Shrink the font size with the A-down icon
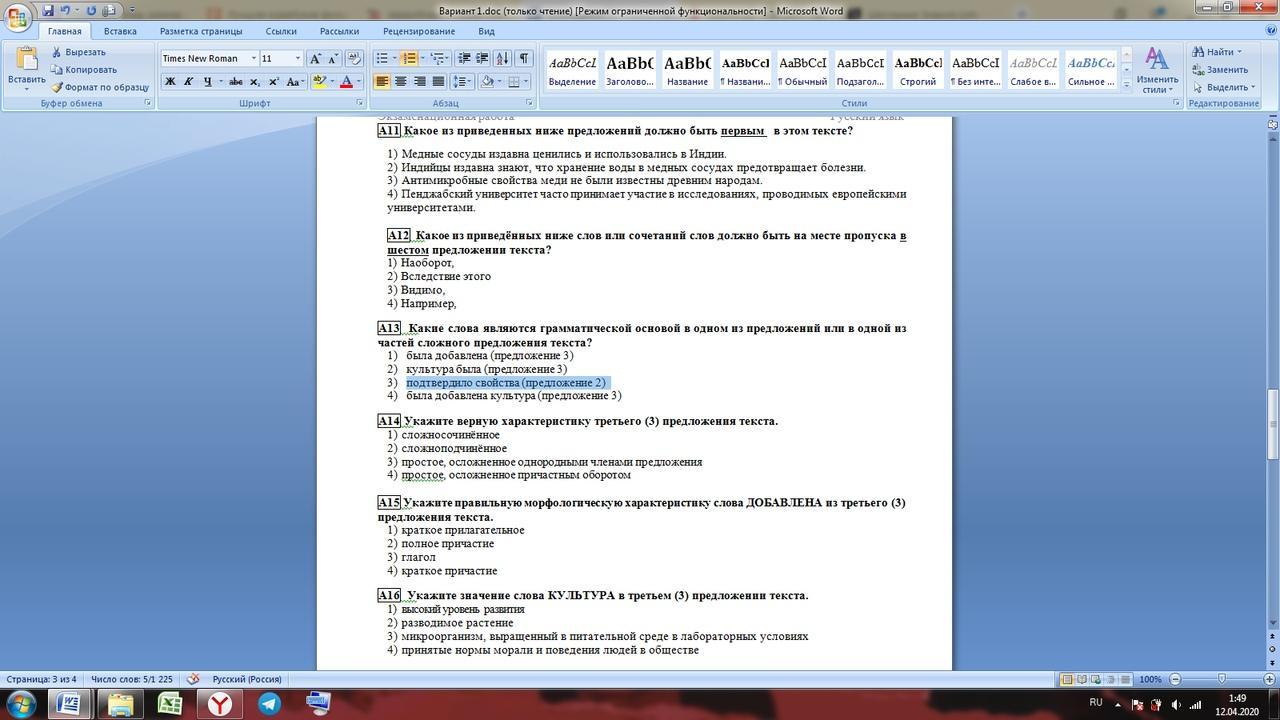 (x=332, y=58)
